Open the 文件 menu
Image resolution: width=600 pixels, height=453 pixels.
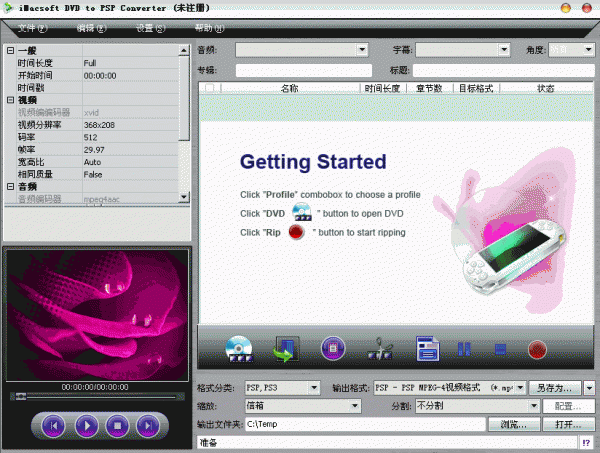pos(33,28)
